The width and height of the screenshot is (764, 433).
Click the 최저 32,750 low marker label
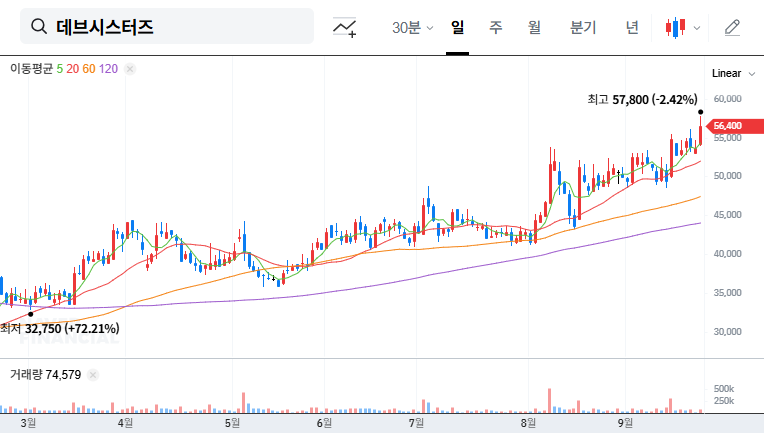click(59, 329)
